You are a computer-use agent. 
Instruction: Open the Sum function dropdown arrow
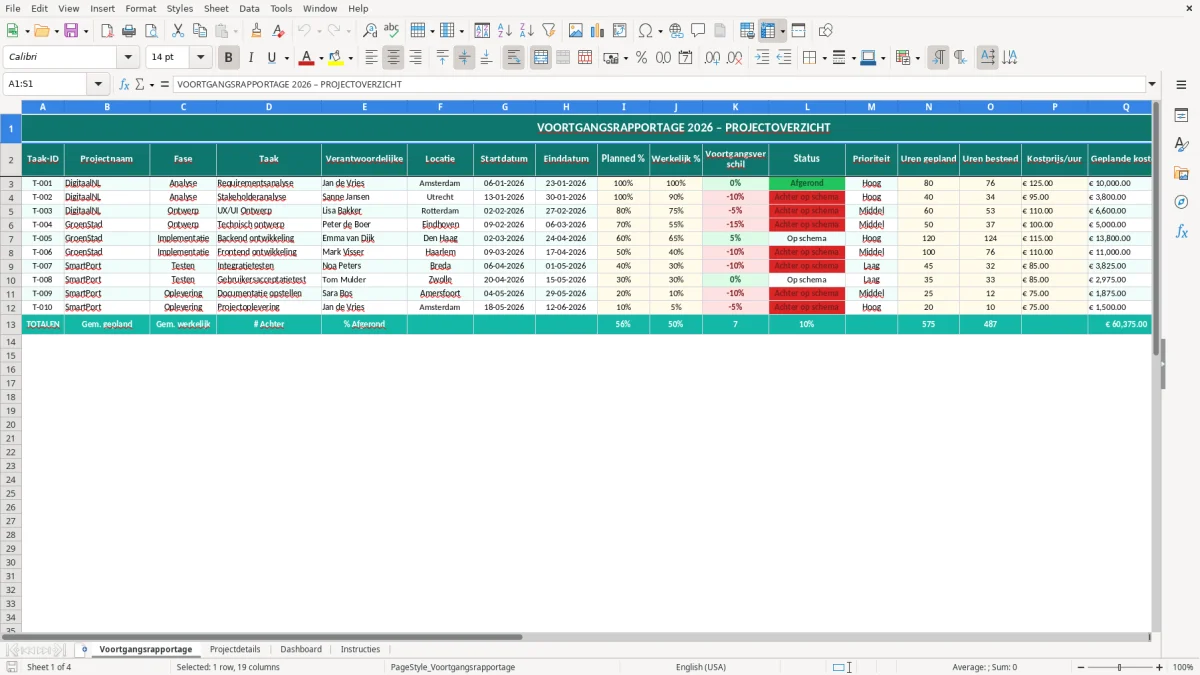pos(152,84)
